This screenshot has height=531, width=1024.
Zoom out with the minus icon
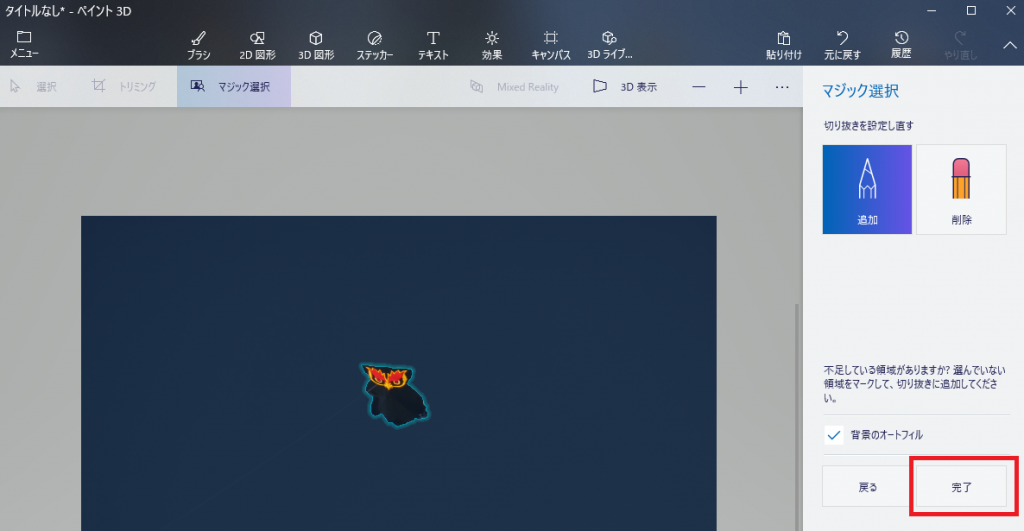[699, 87]
